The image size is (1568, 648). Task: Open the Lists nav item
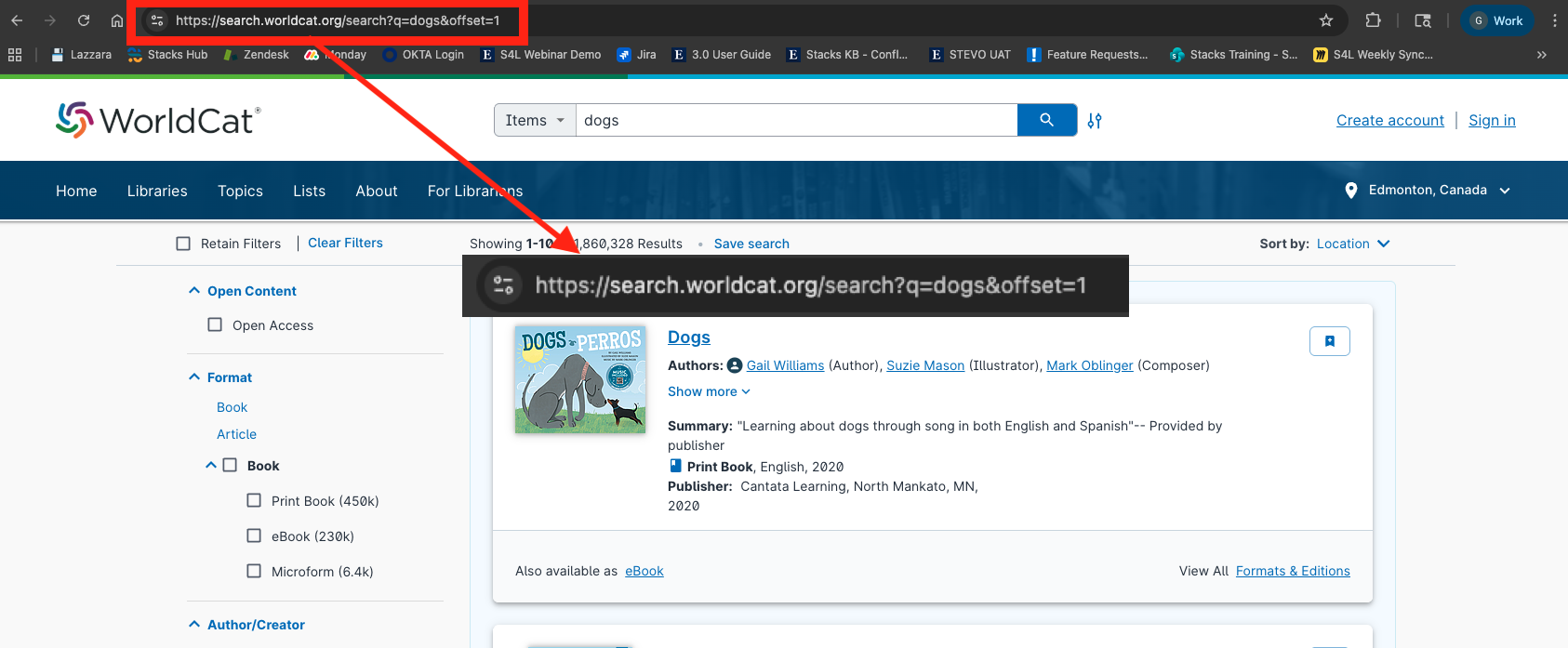[310, 191]
